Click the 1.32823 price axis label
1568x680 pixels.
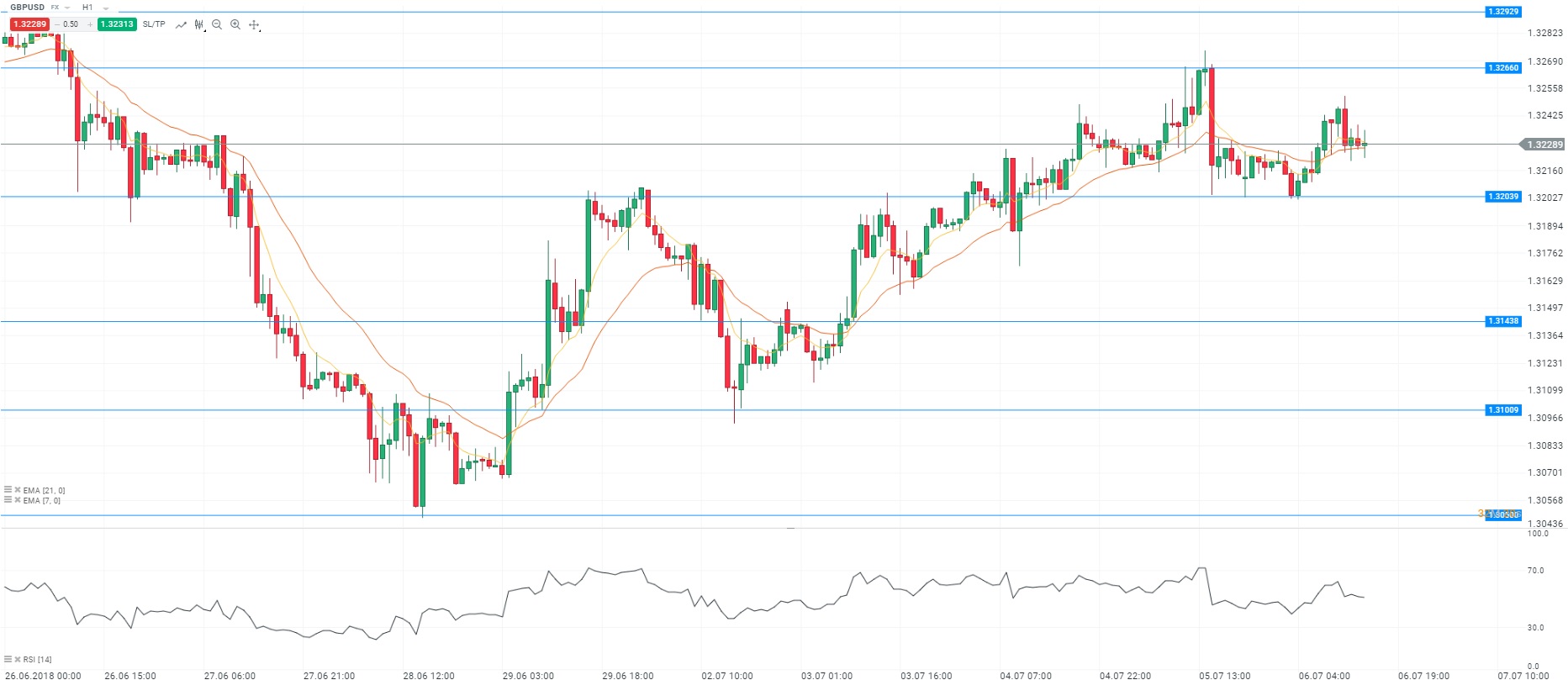click(1545, 34)
